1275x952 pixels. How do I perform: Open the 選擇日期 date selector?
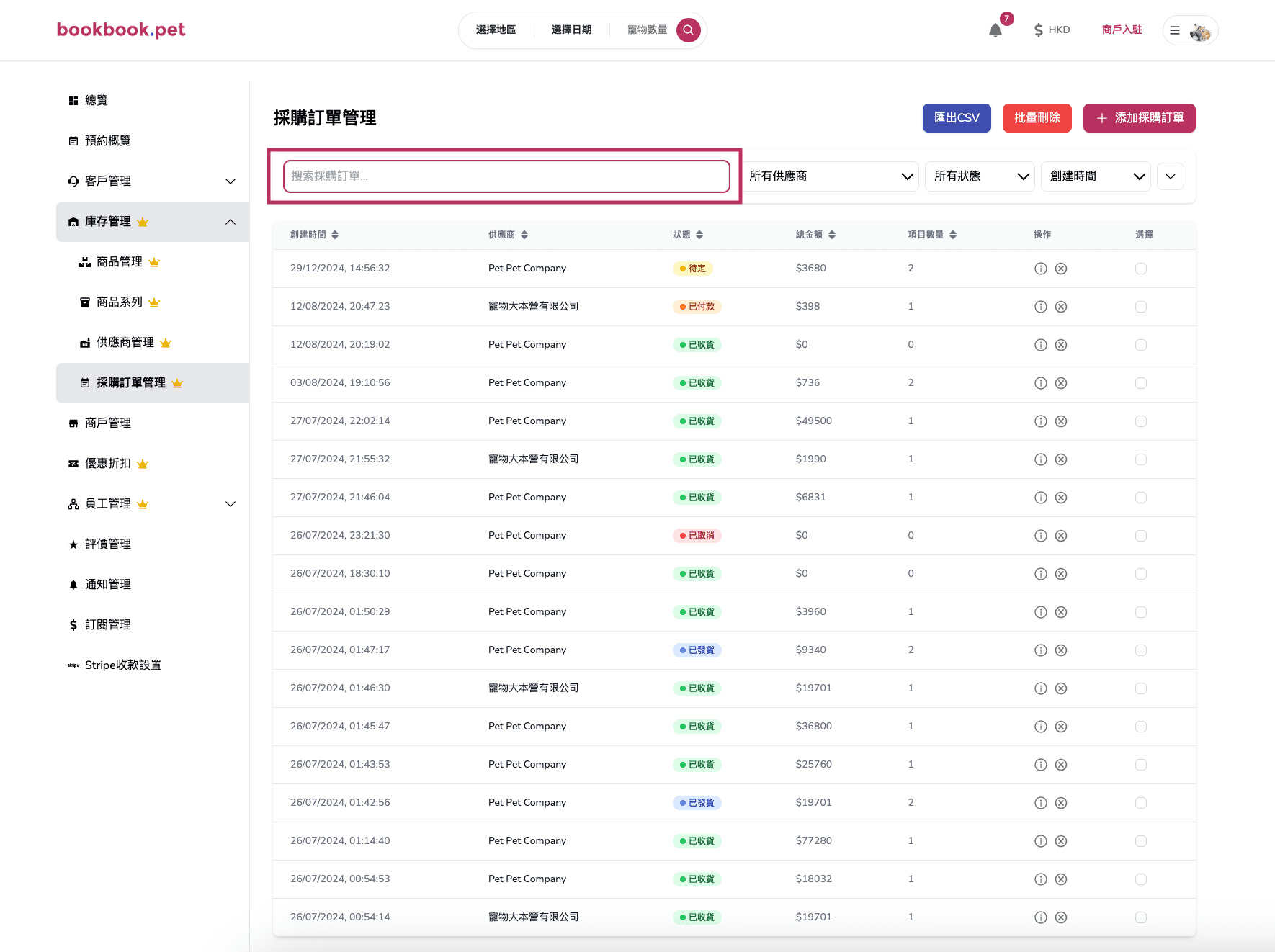coord(571,30)
